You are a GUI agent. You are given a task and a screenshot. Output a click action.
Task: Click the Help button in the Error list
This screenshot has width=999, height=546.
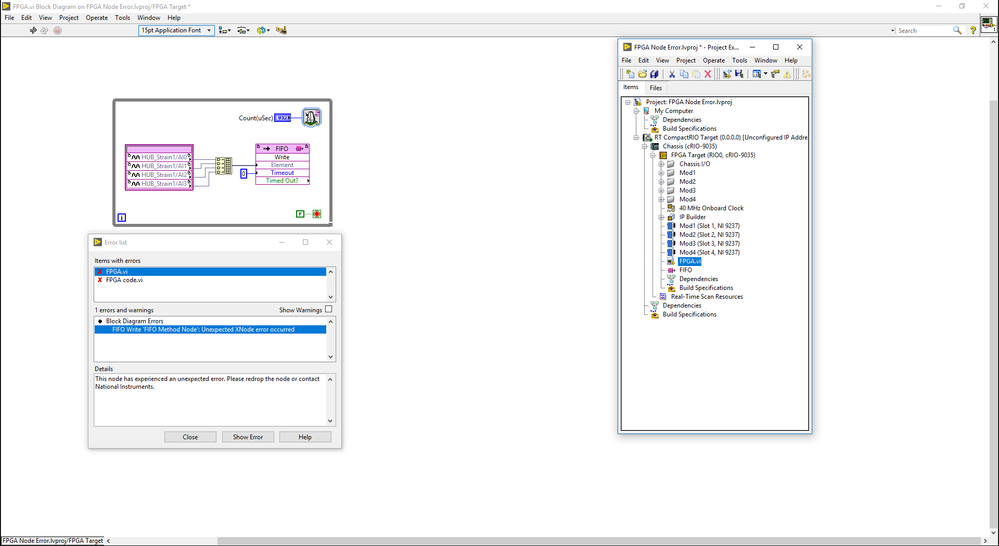305,437
